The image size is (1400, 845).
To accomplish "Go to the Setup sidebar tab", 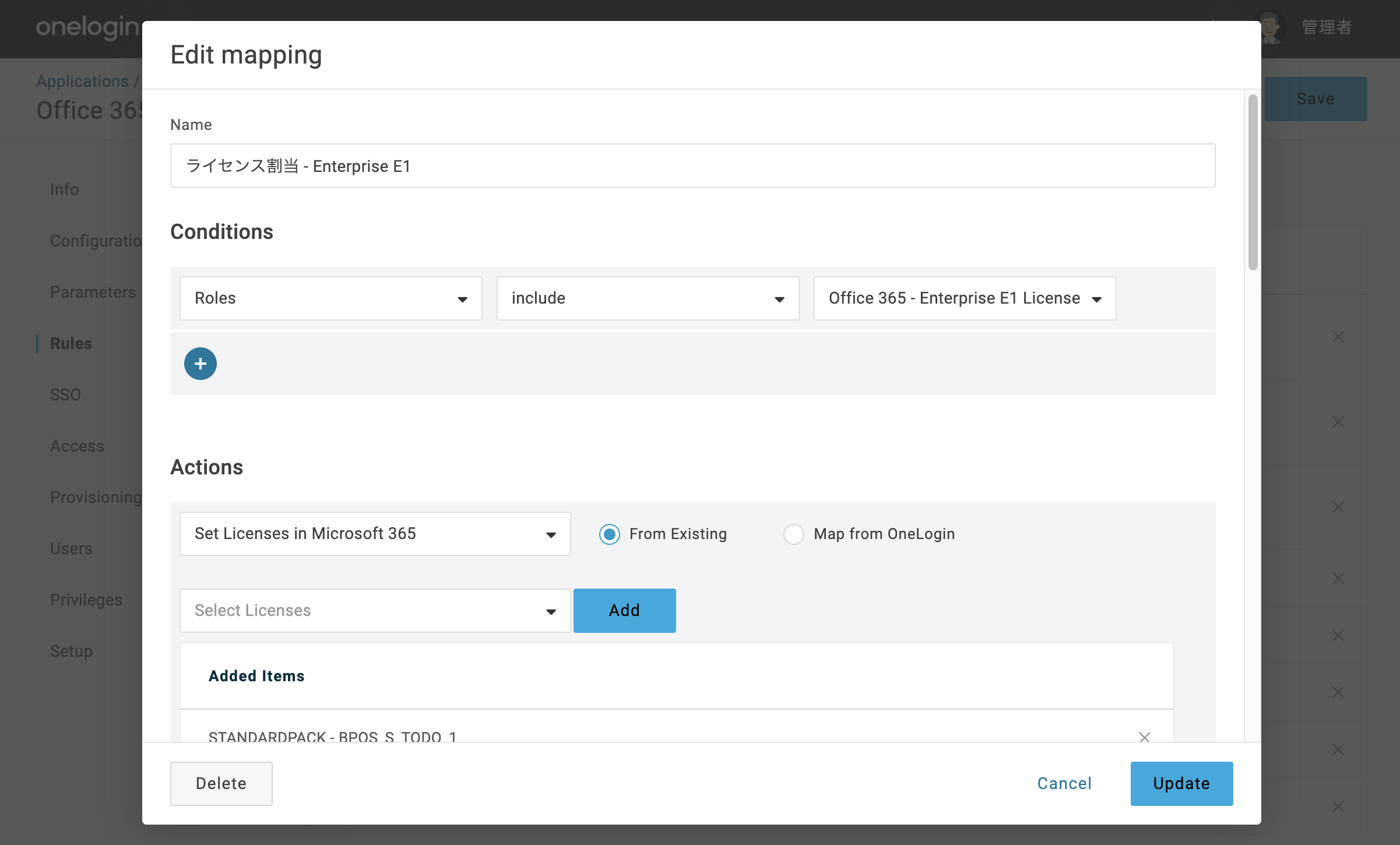I will tap(71, 651).
